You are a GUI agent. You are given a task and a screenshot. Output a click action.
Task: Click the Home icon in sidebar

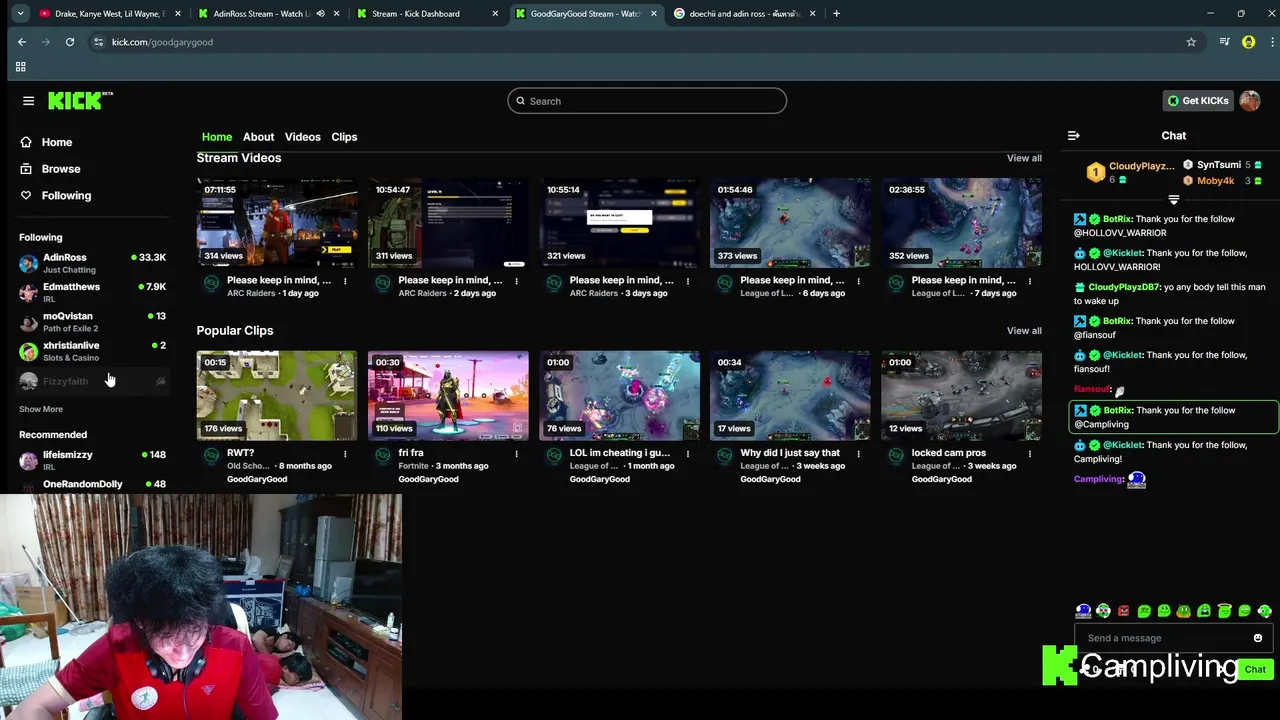coord(26,142)
